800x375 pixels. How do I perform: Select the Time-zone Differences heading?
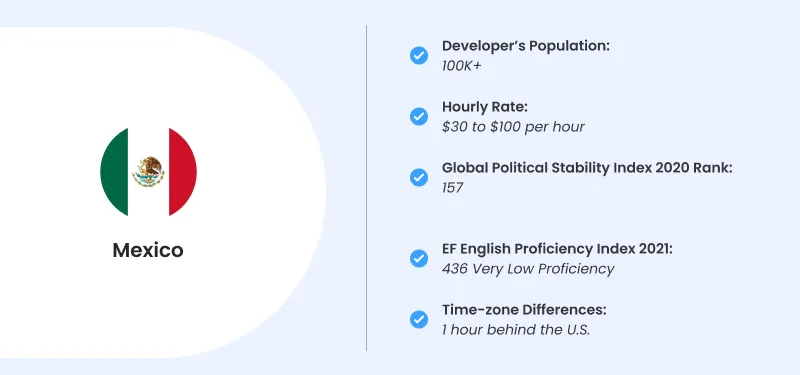(524, 310)
